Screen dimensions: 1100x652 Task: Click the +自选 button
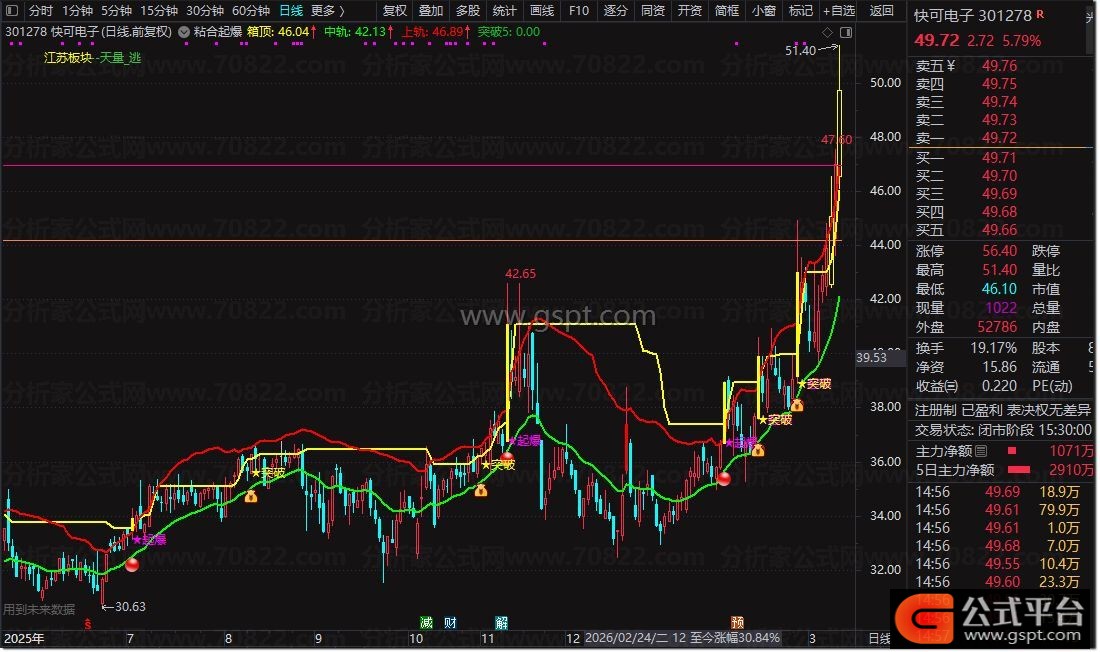[838, 11]
